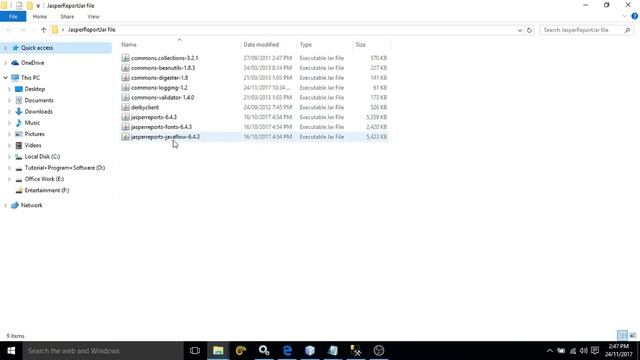Open Task View from the taskbar

click(x=195, y=351)
